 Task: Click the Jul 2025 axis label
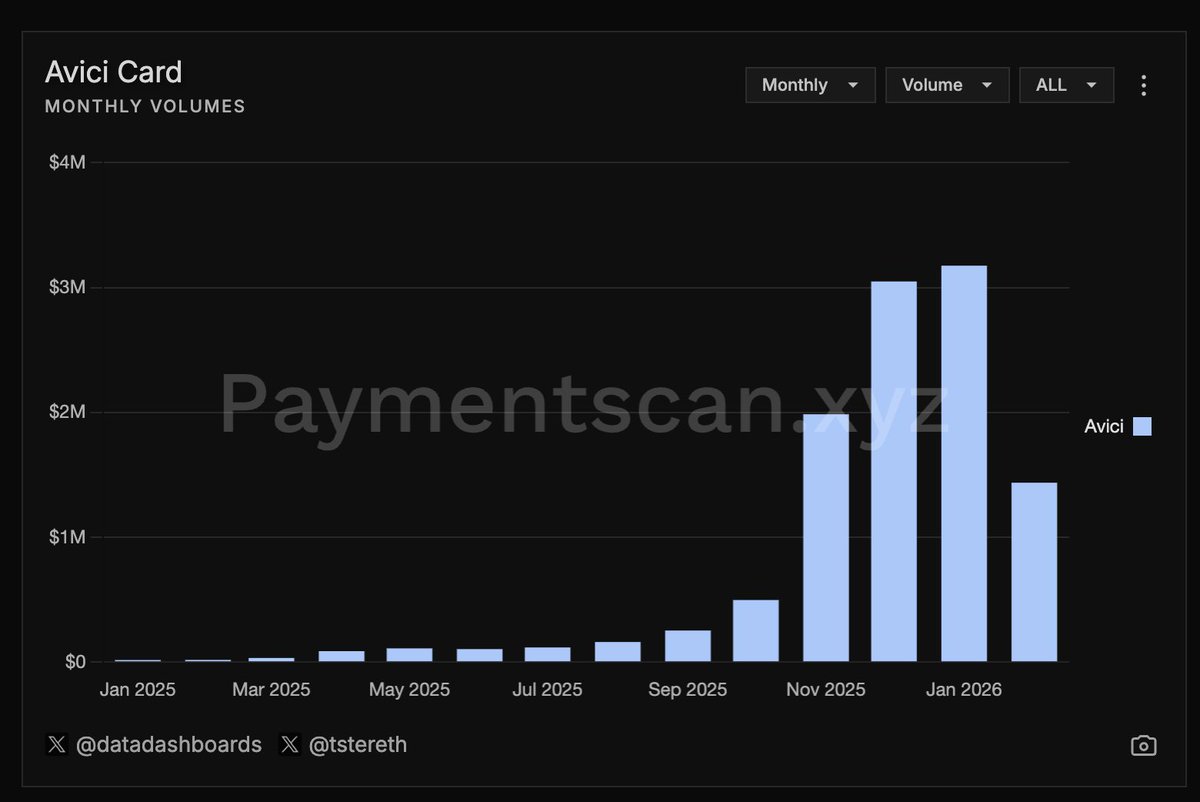[548, 690]
